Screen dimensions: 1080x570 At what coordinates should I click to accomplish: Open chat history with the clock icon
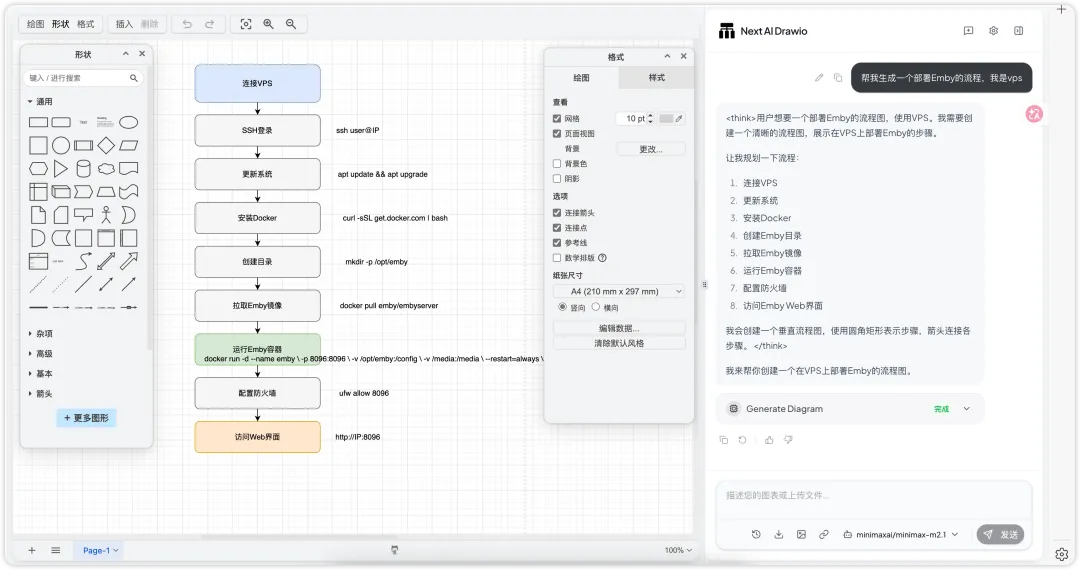(756, 534)
